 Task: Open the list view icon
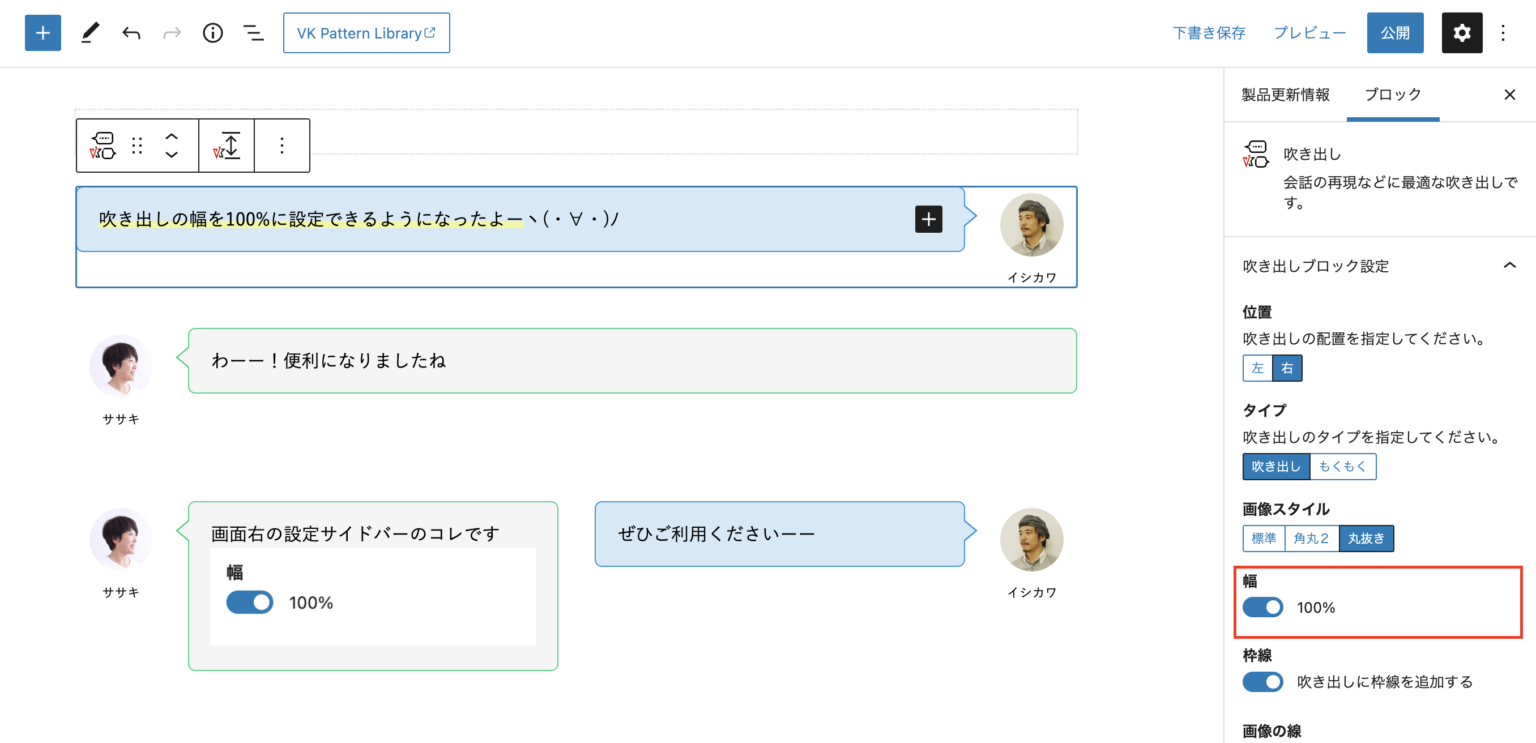click(x=254, y=33)
